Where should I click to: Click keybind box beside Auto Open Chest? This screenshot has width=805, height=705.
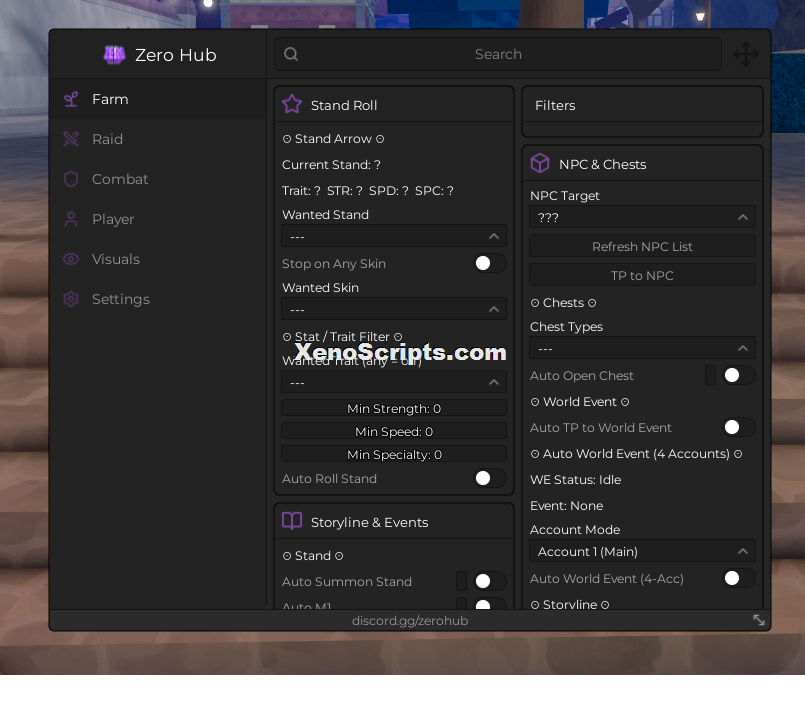click(x=710, y=375)
